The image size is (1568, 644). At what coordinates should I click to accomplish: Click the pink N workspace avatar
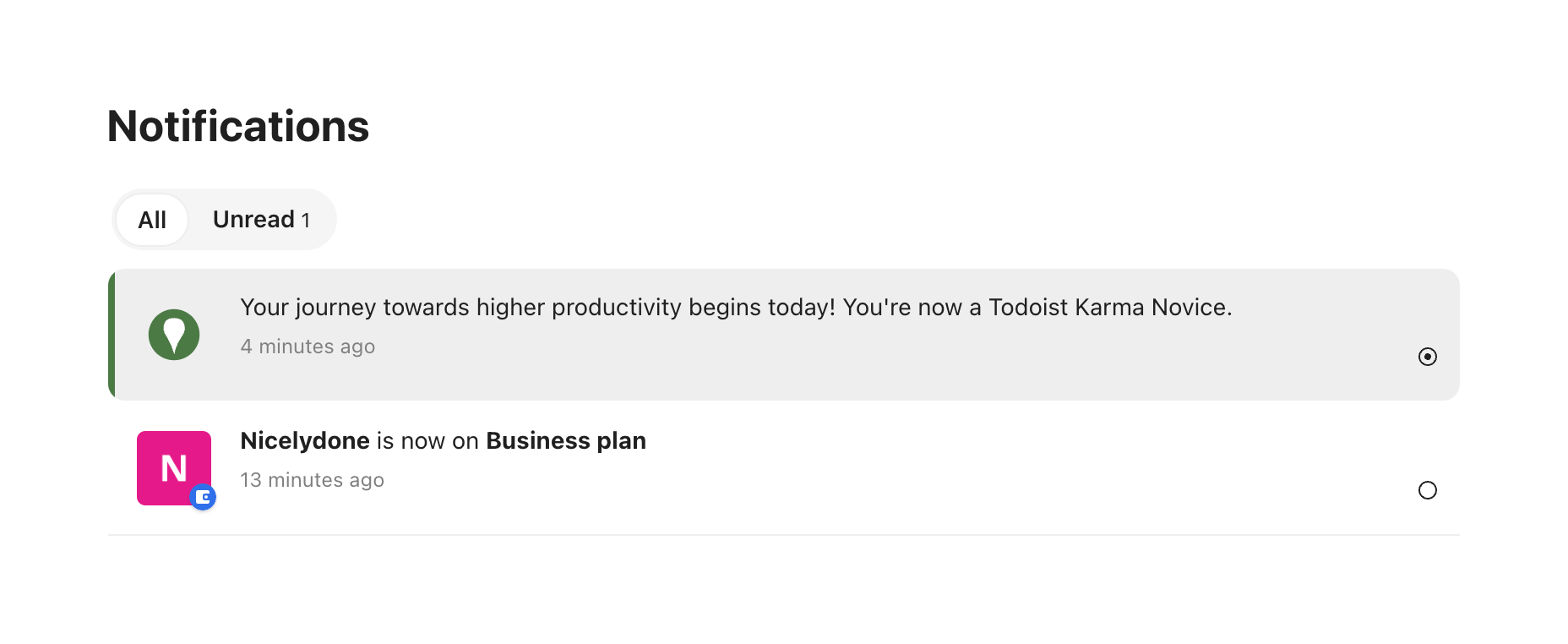point(169,463)
